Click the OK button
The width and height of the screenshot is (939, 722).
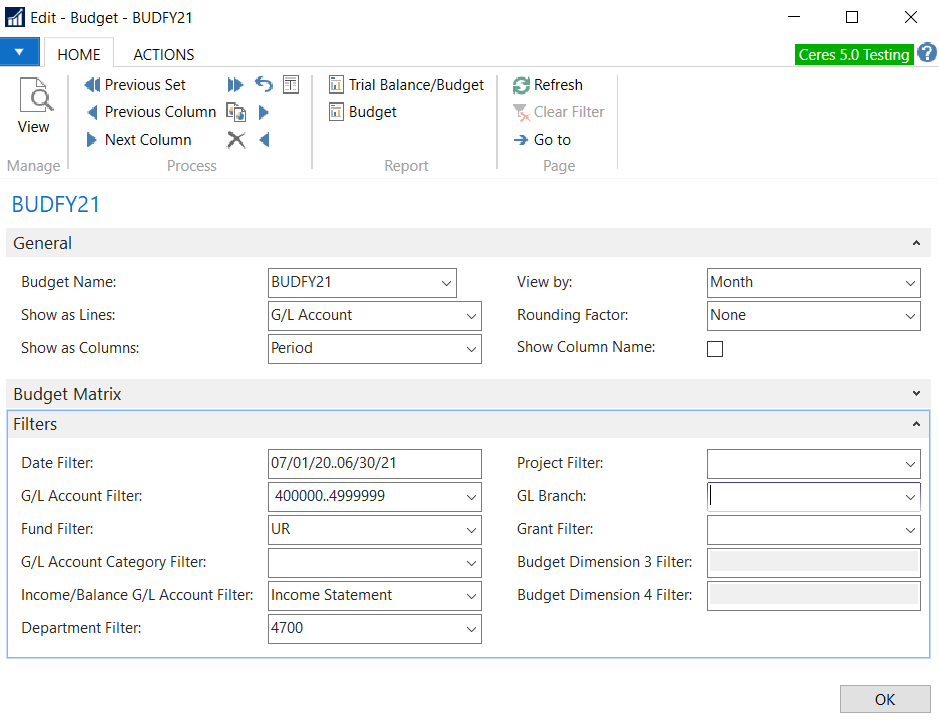pyautogui.click(x=885, y=699)
